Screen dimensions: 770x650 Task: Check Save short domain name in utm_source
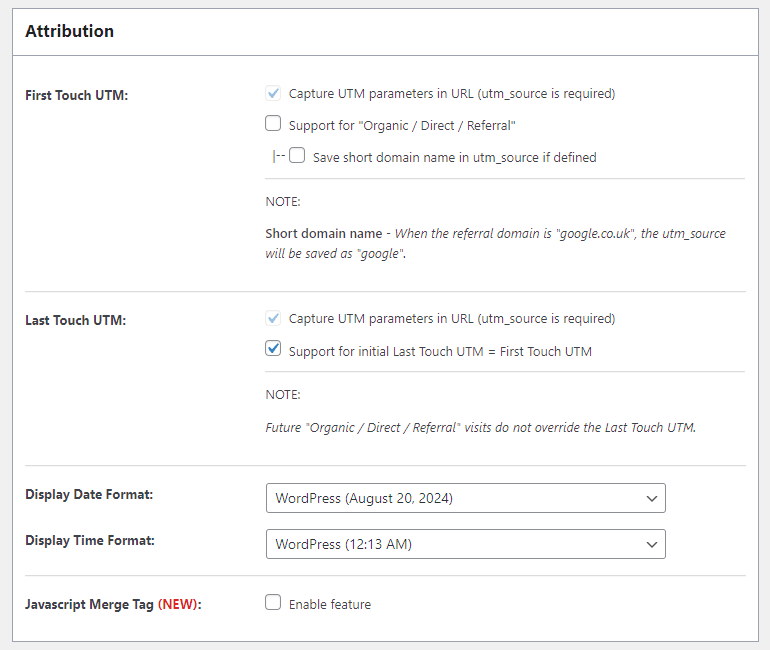click(297, 156)
